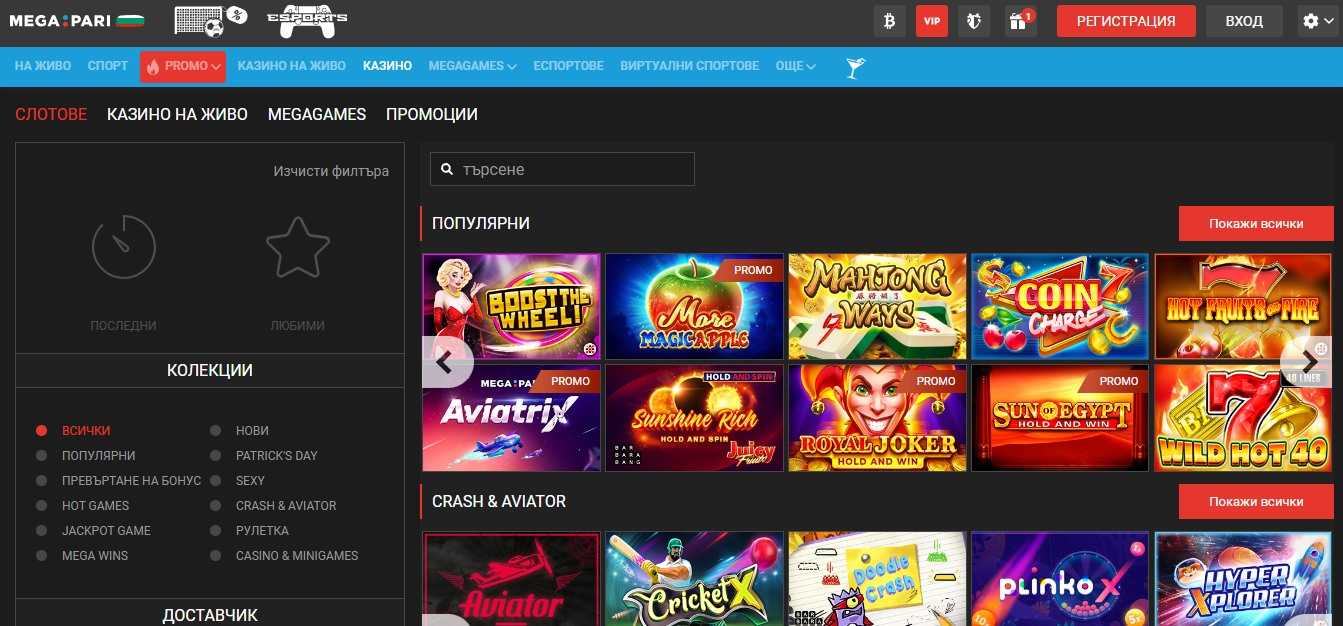The height and width of the screenshot is (626, 1343).
Task: Open the Royal Joker game
Action: tap(877, 418)
